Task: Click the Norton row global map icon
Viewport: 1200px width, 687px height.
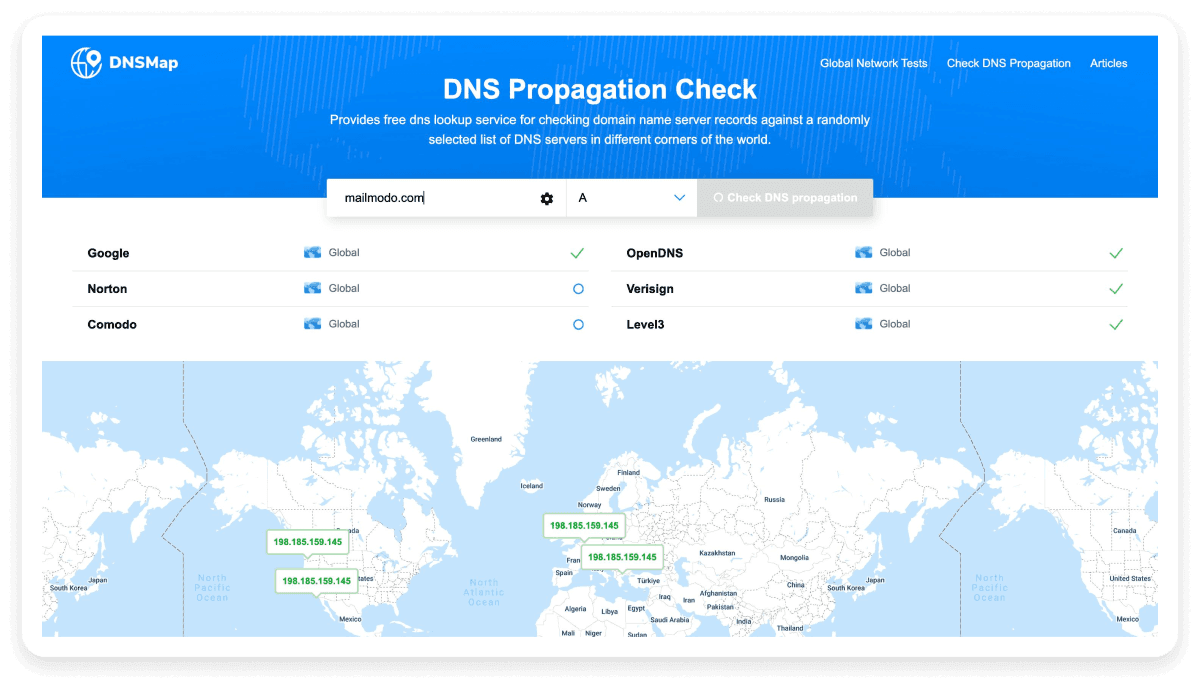Action: [313, 288]
